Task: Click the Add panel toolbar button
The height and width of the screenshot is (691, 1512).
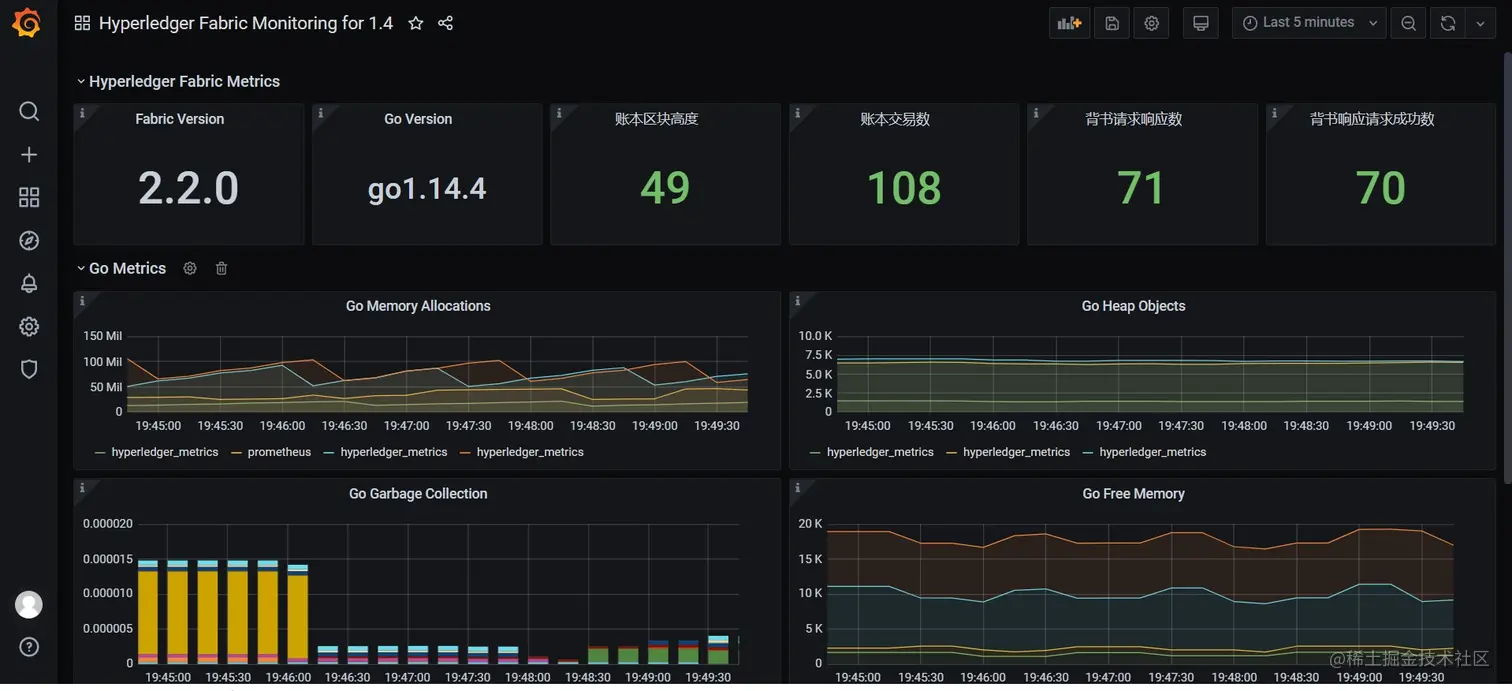Action: click(x=1069, y=23)
